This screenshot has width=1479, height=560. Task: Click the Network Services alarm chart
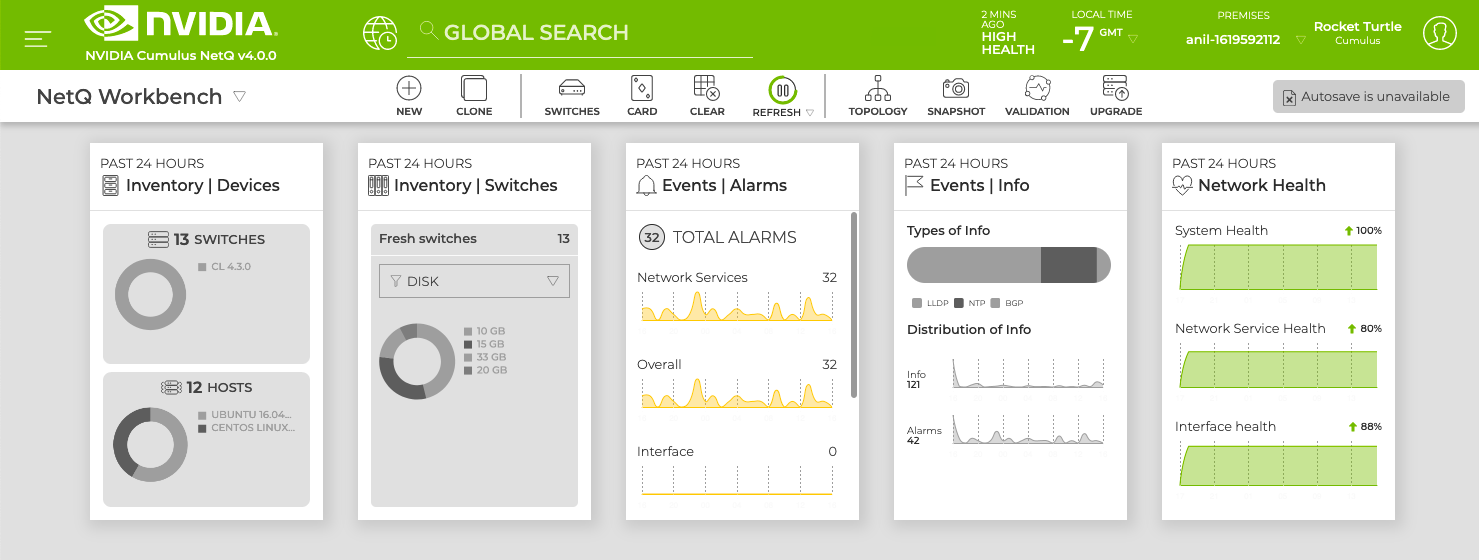(x=737, y=305)
